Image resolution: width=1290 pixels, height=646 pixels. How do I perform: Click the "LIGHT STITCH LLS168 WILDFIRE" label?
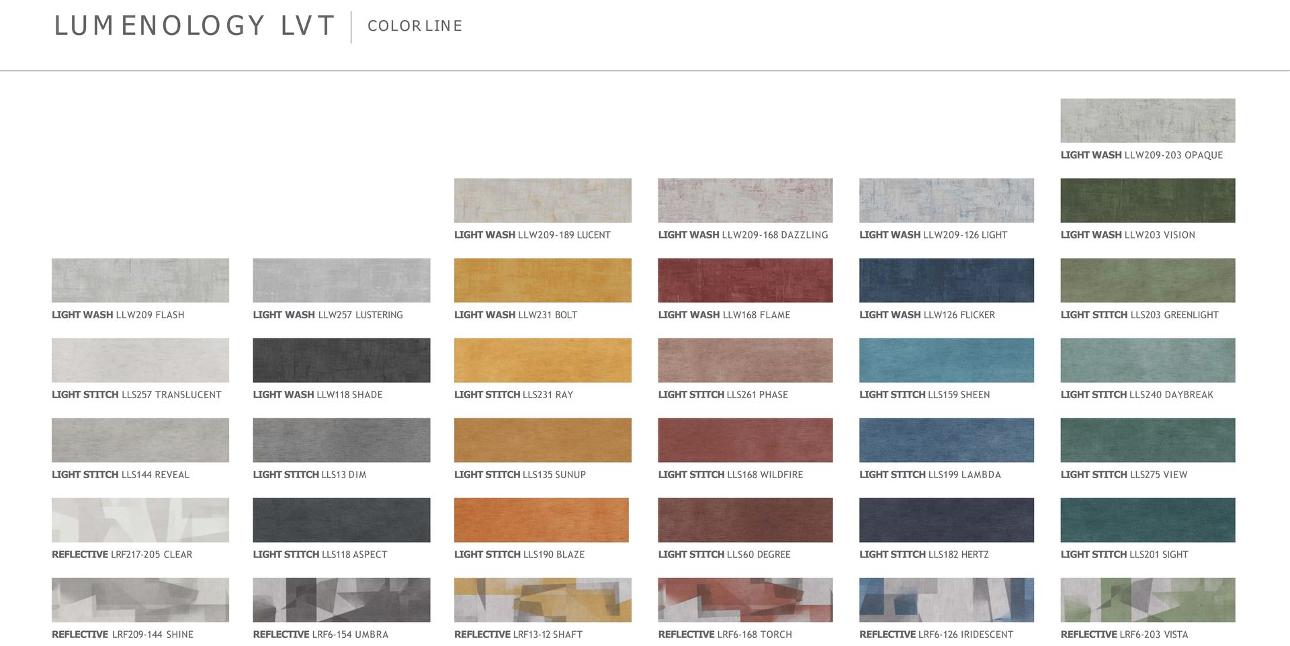click(x=731, y=475)
